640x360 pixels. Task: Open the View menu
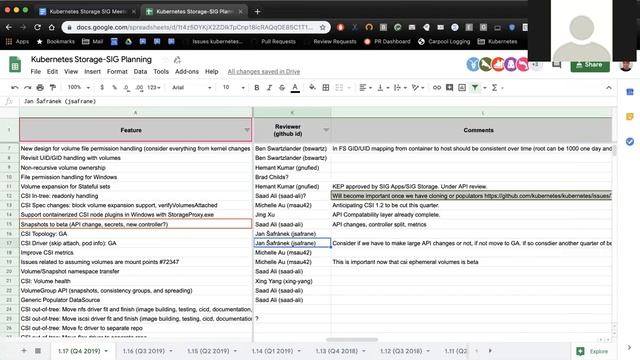point(71,71)
